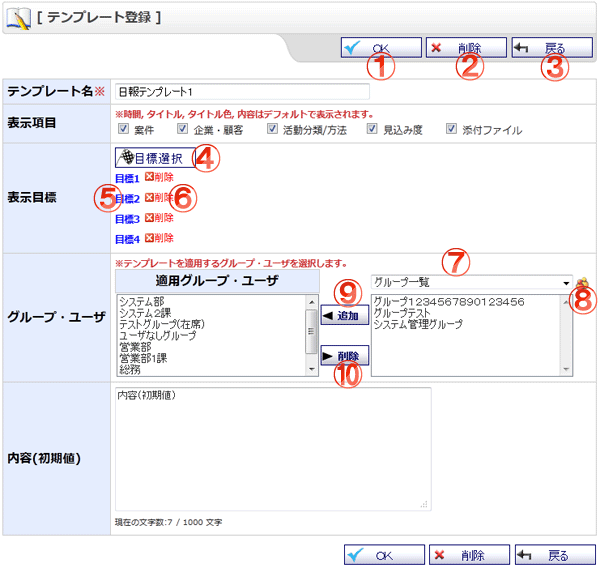Image resolution: width=600 pixels, height=568 pixels.
Task: Click the 内容(初期値) text area
Action: (x=273, y=449)
